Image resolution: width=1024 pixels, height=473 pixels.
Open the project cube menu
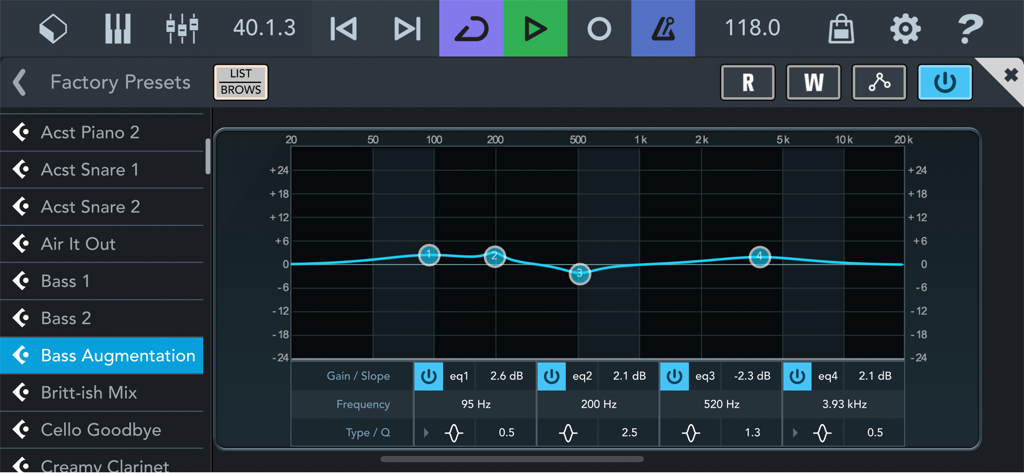(x=53, y=28)
